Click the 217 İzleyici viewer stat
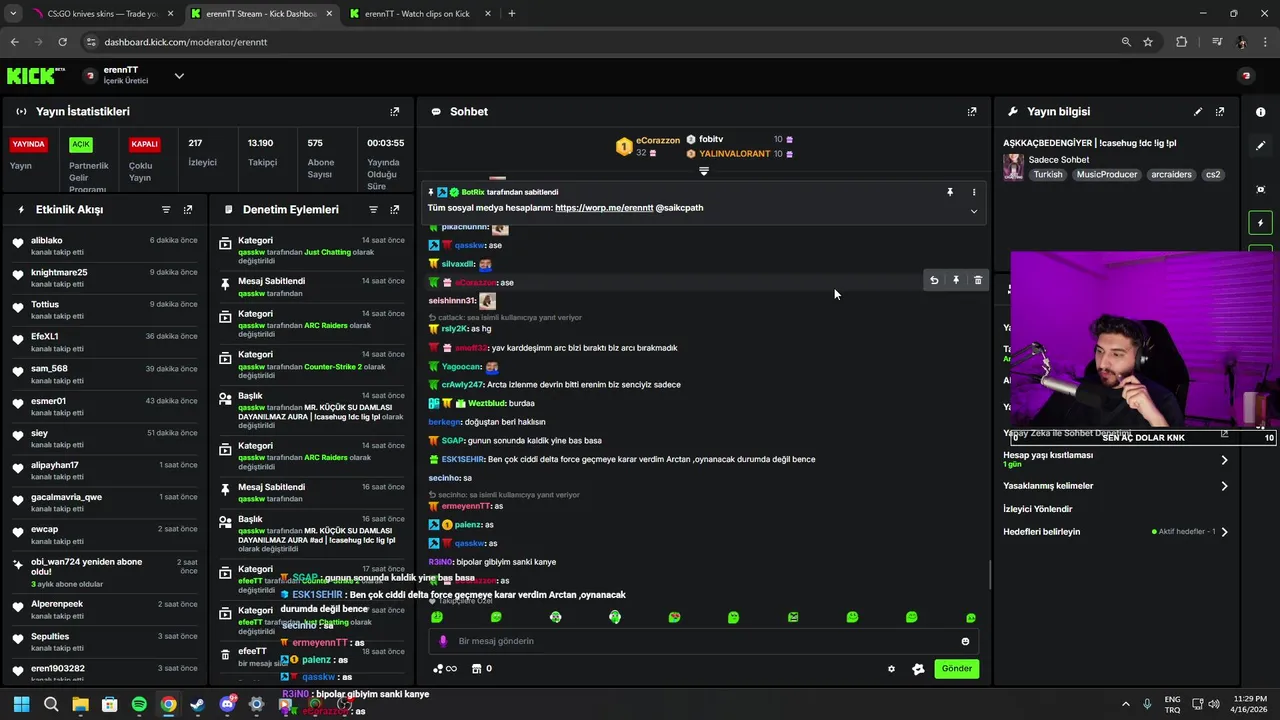This screenshot has width=1280, height=720. (202, 152)
